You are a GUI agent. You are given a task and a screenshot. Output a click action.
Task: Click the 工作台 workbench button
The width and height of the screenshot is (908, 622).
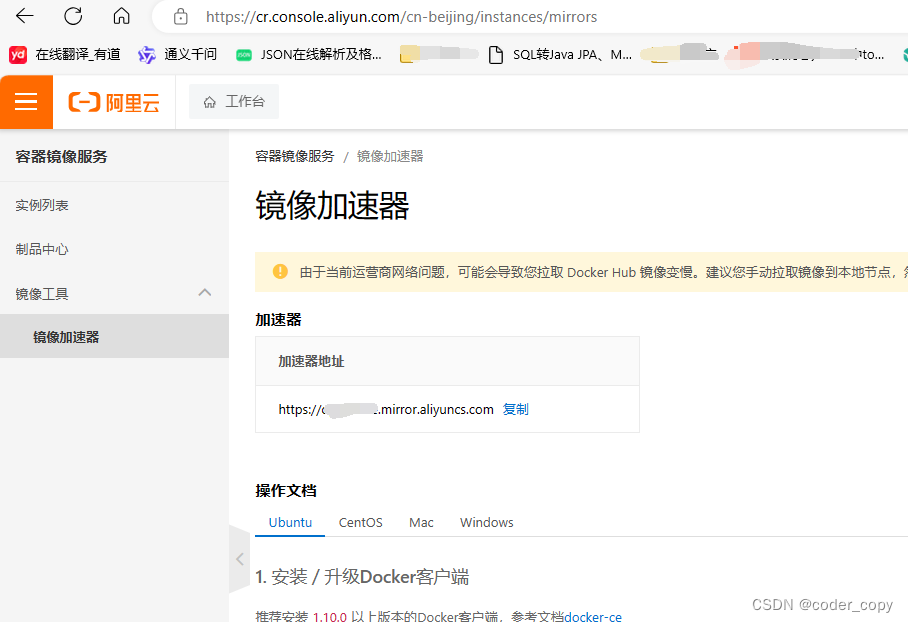(234, 101)
